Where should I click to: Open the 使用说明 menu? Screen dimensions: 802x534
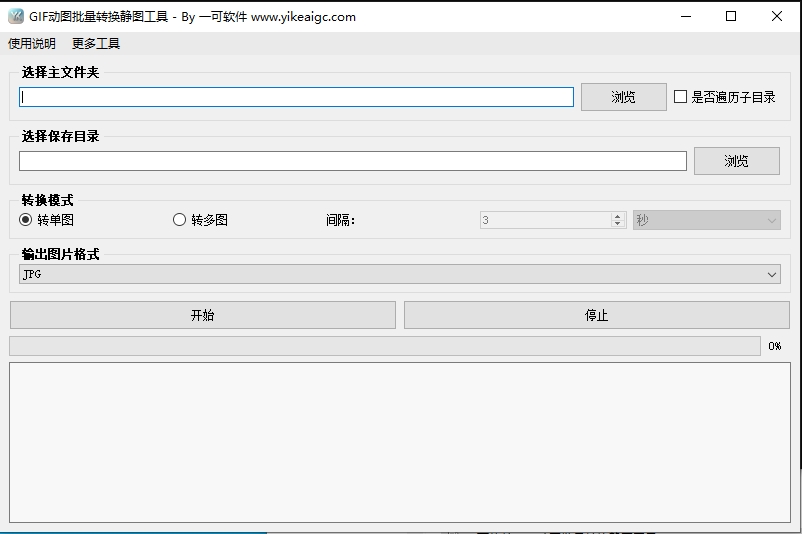coord(32,43)
